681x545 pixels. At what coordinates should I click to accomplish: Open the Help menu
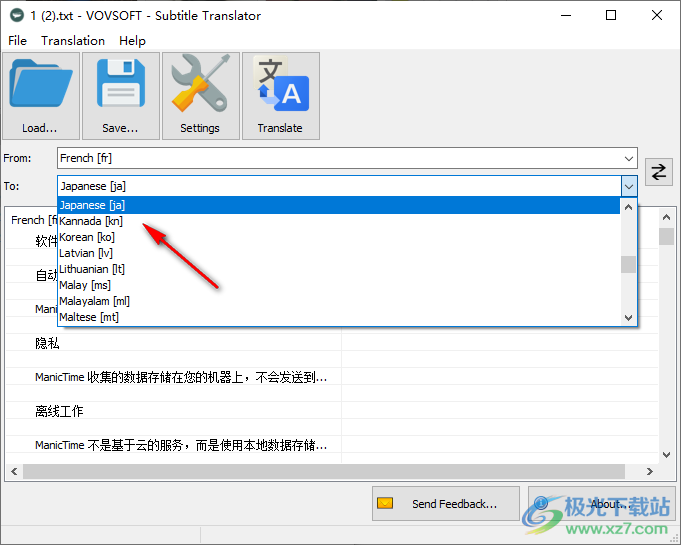click(132, 41)
